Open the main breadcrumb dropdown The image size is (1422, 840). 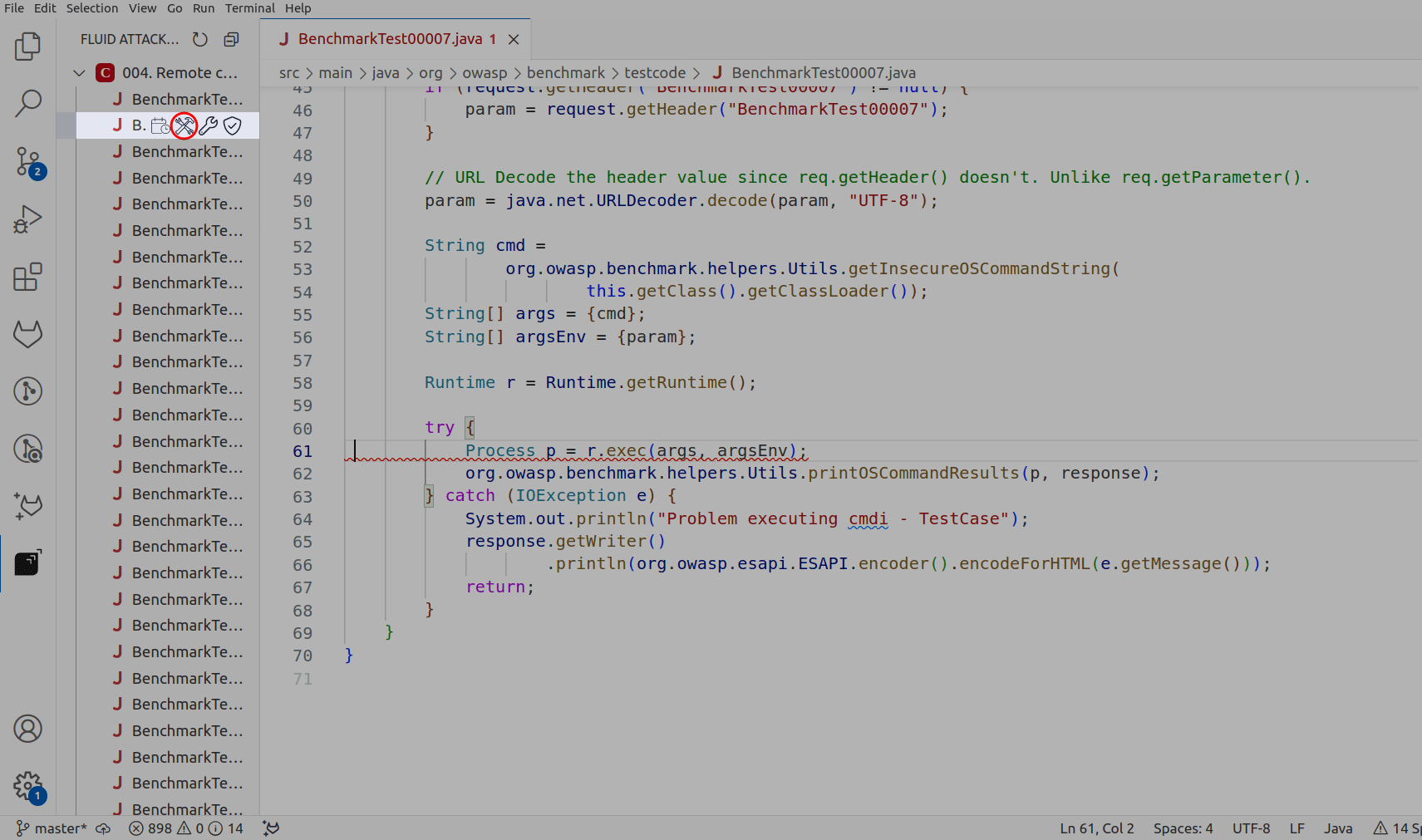(336, 73)
